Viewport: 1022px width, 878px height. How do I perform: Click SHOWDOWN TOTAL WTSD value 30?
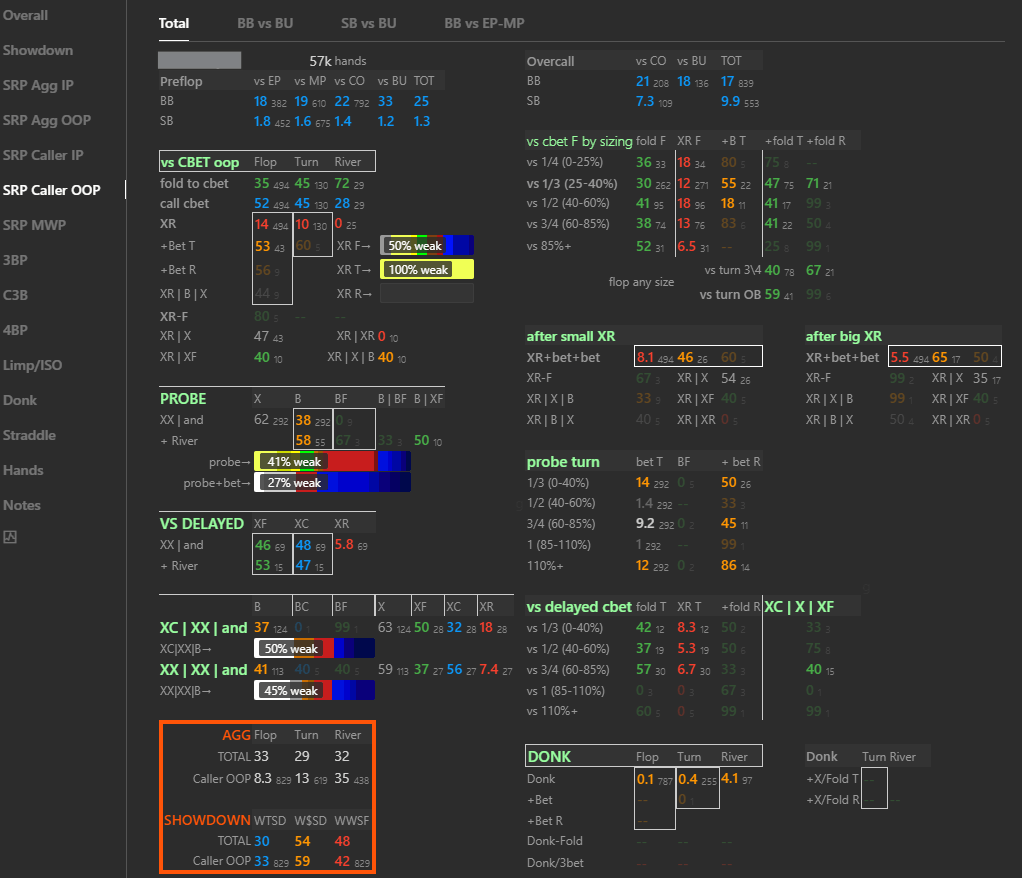[x=261, y=841]
